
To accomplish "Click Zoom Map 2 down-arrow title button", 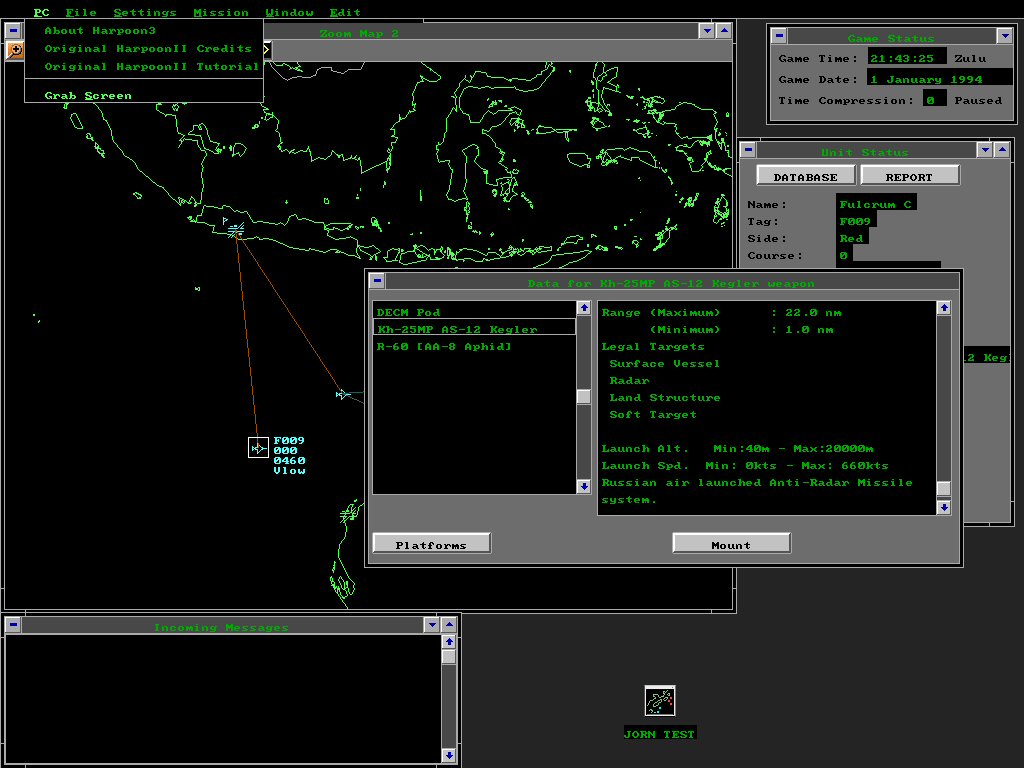I will [707, 31].
